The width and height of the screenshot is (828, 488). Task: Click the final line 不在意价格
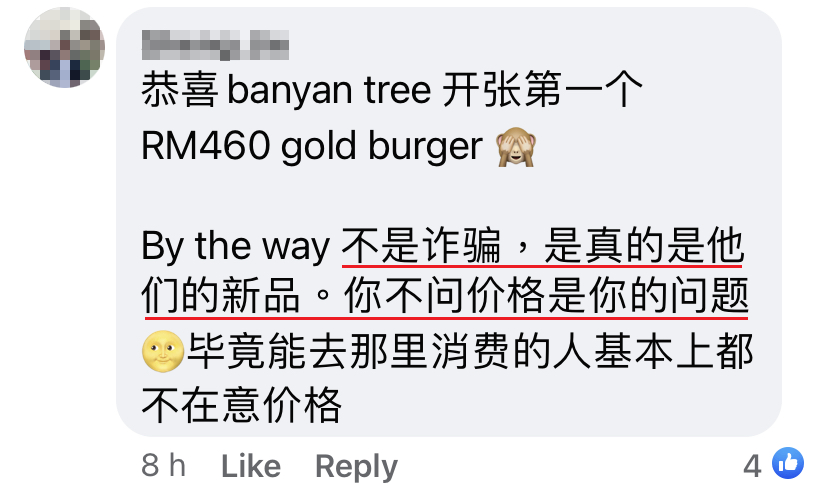tap(242, 405)
